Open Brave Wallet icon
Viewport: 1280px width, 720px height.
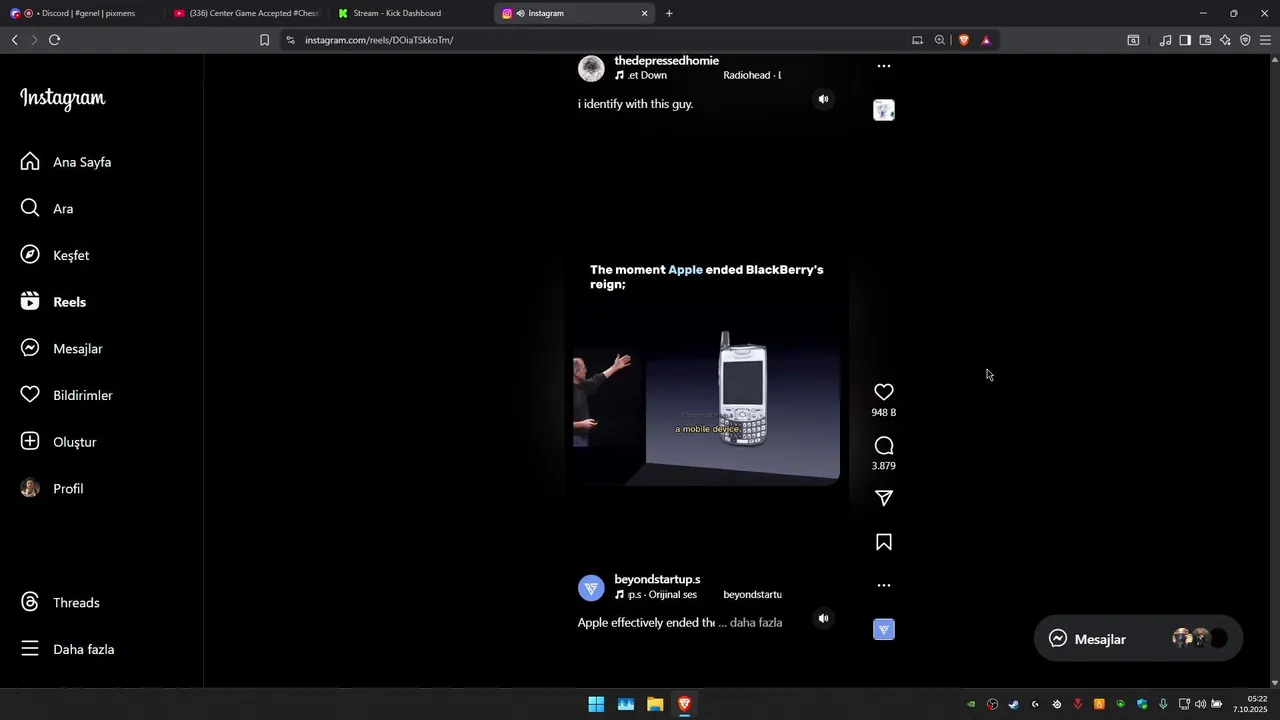pos(1205,40)
